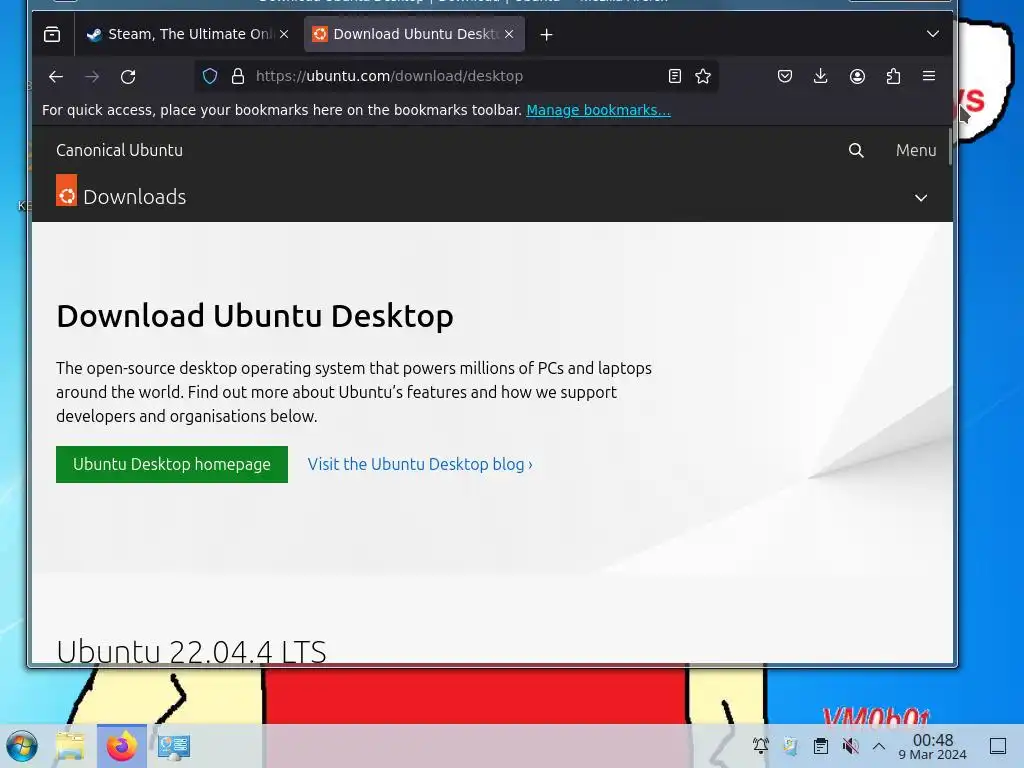Close the Download Ubuntu Desktop tab

509,34
